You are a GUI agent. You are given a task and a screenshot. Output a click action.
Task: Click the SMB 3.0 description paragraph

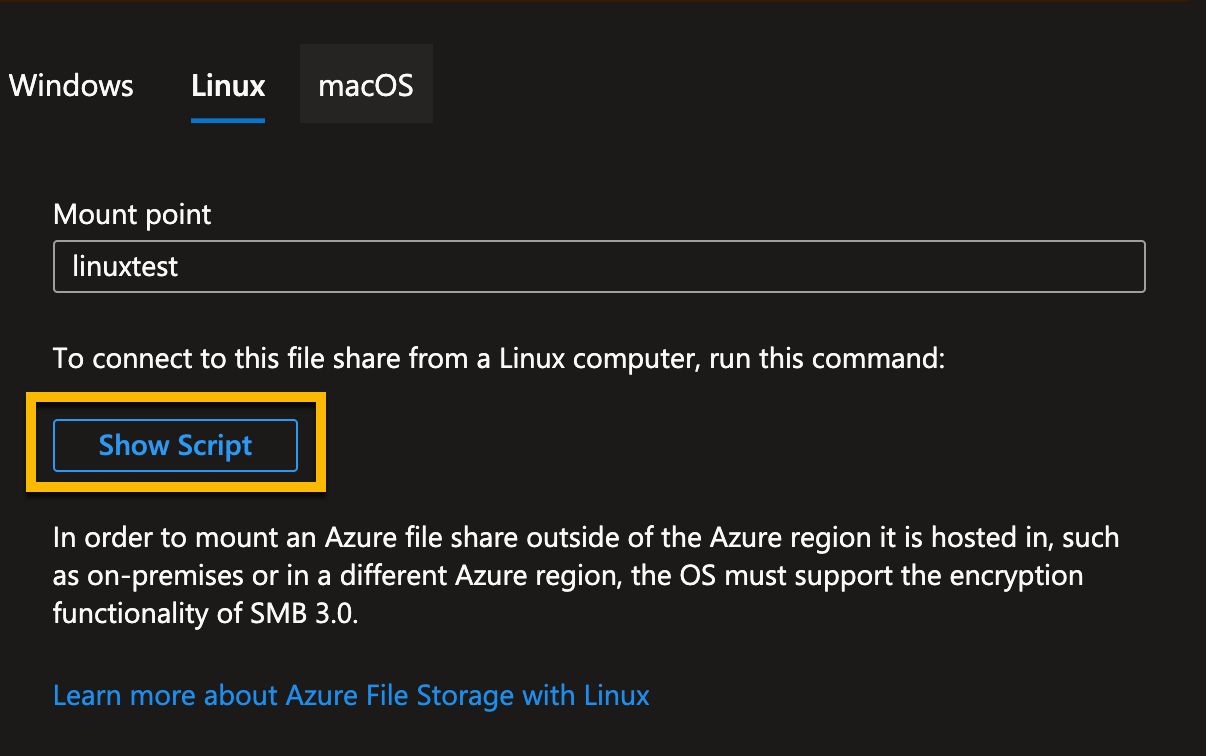(585, 575)
